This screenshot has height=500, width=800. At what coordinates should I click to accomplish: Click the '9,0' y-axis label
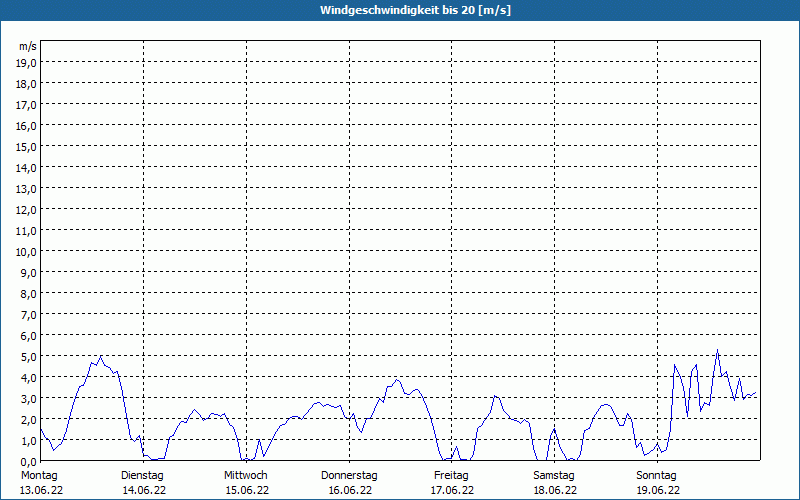click(x=29, y=272)
